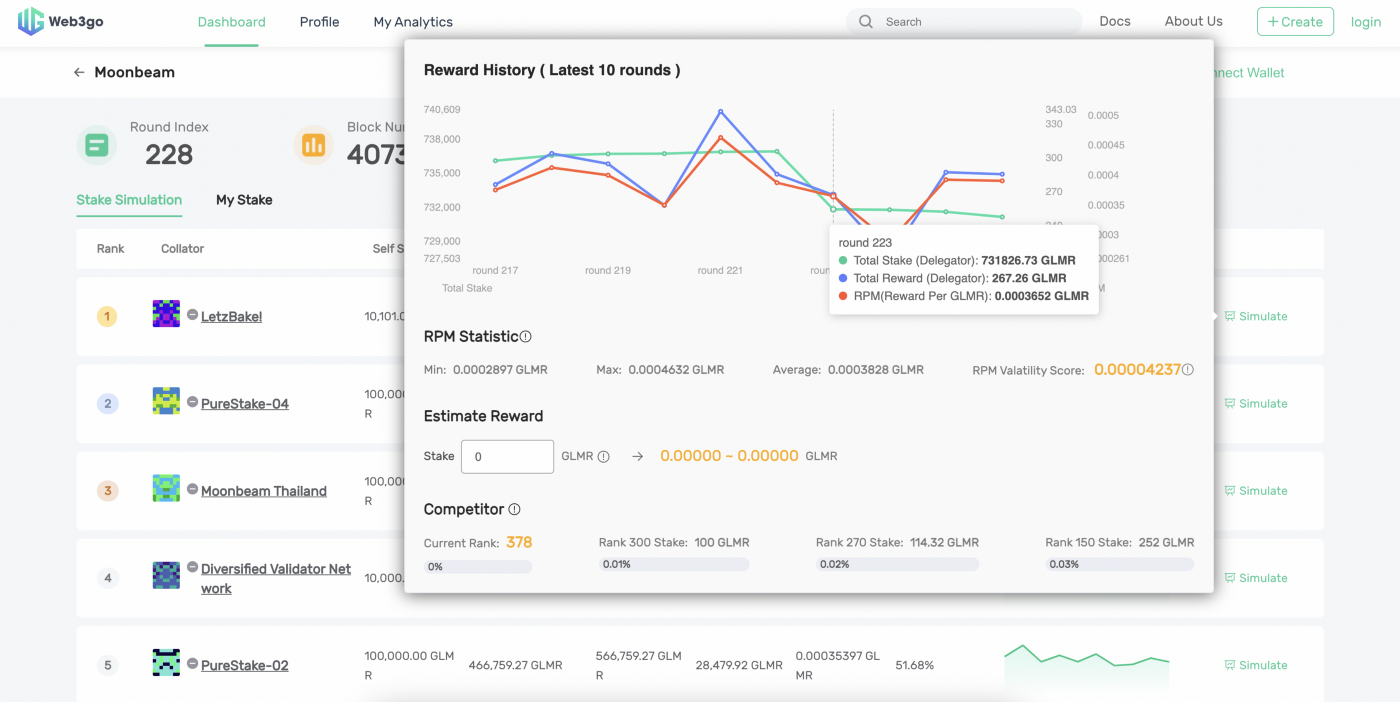This screenshot has height=702, width=1400.
Task: Simulate staking for Diversified Validator Network
Action: click(1256, 578)
